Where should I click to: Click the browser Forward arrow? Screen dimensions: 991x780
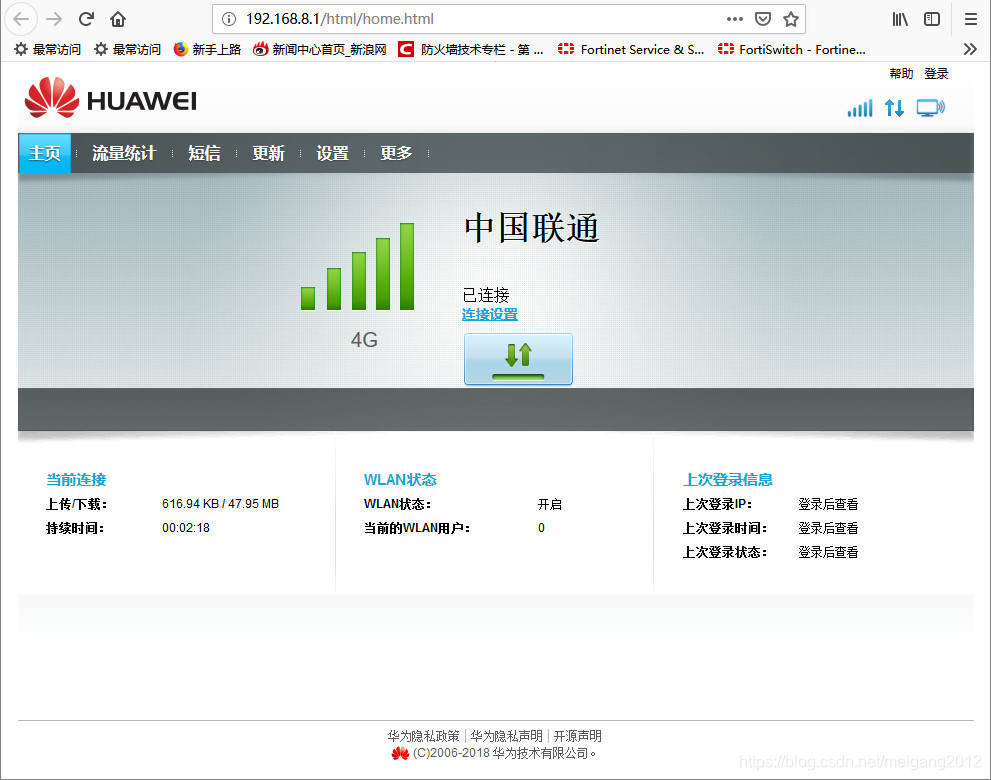54,19
